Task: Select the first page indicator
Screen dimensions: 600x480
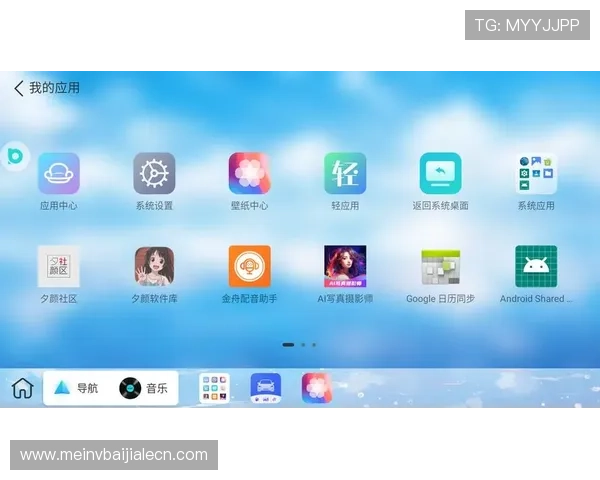Action: (288, 345)
